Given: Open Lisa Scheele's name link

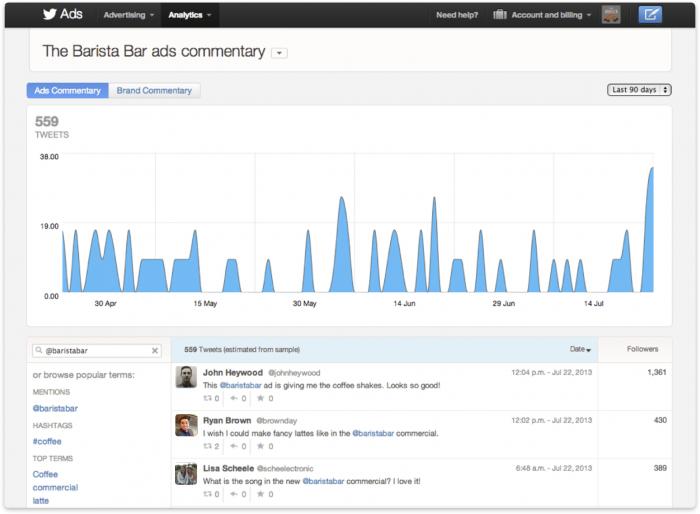Looking at the screenshot, I should point(228,468).
